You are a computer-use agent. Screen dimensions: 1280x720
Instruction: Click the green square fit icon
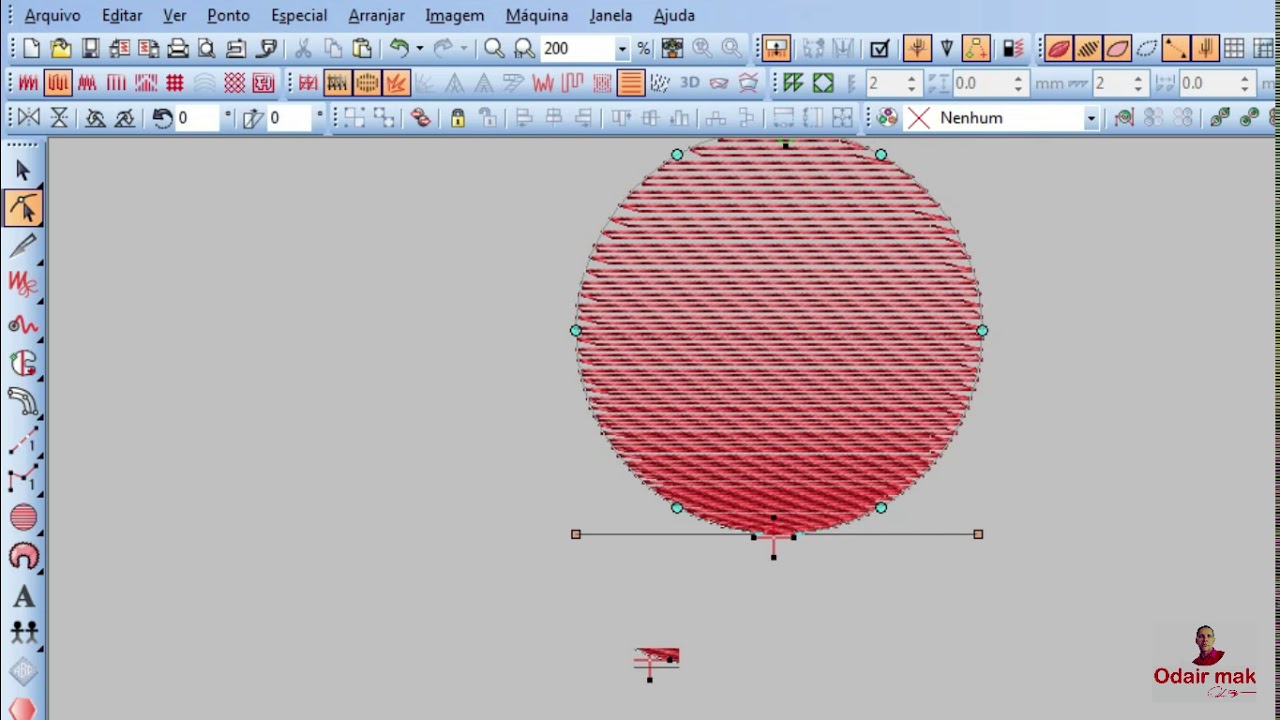point(823,83)
